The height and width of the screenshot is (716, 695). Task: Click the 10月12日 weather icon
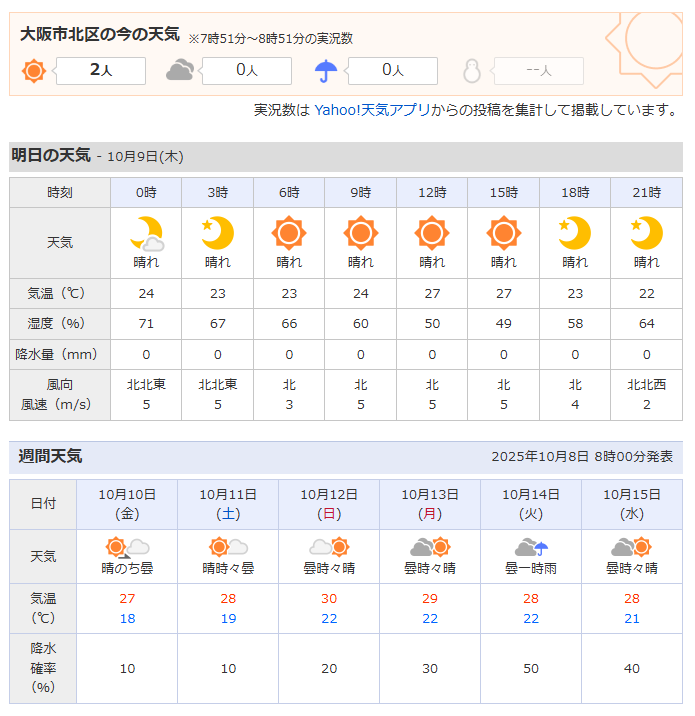pyautogui.click(x=329, y=547)
